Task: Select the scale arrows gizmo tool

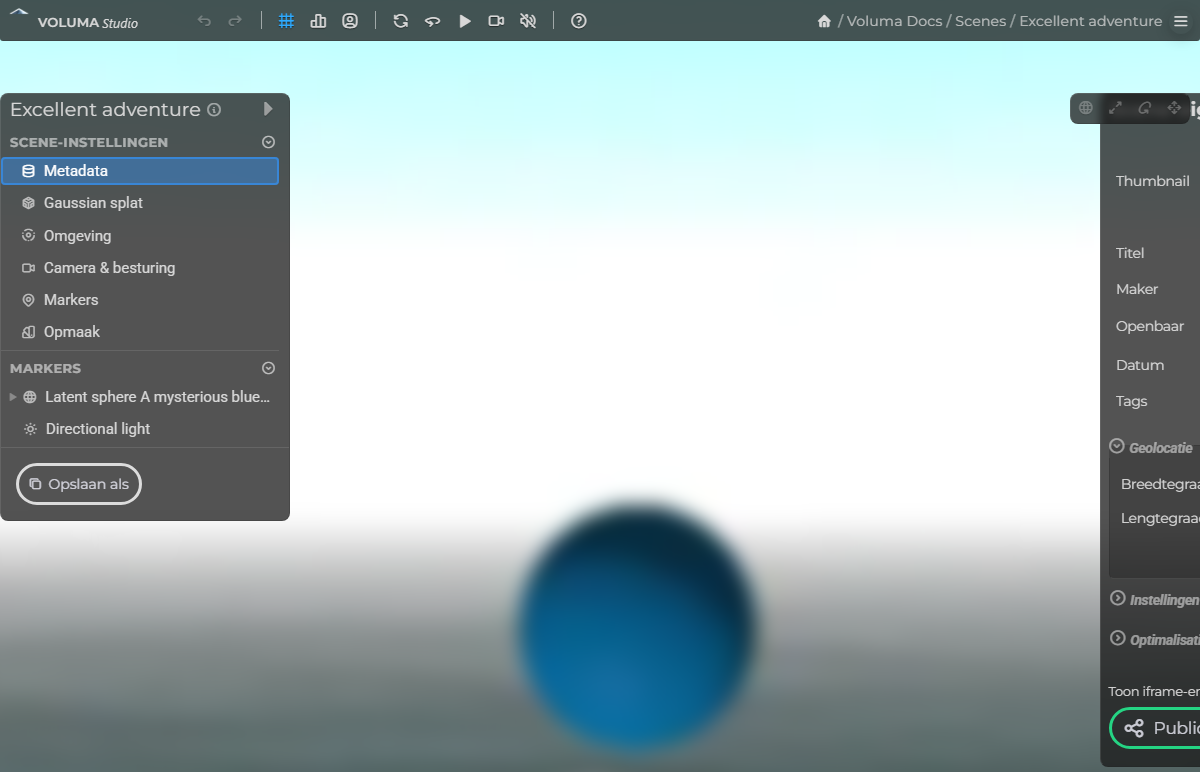Action: pos(1116,108)
